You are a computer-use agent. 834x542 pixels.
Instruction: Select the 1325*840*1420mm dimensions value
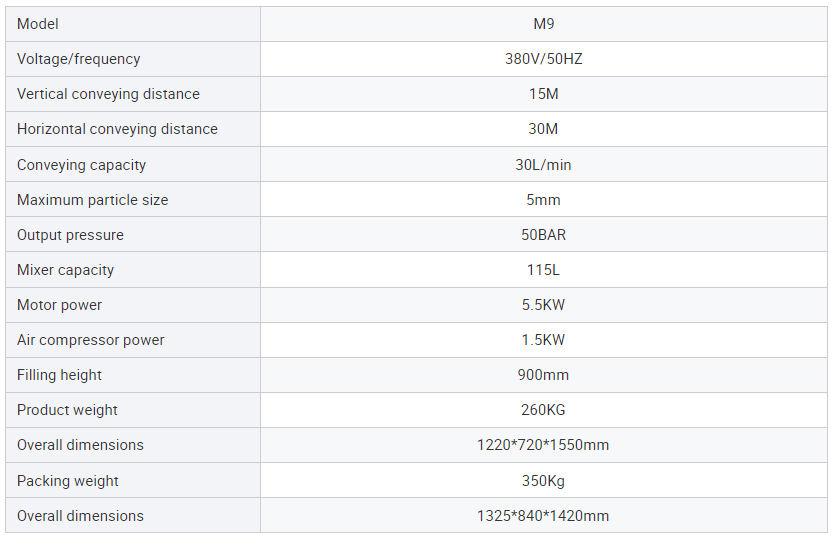point(543,516)
